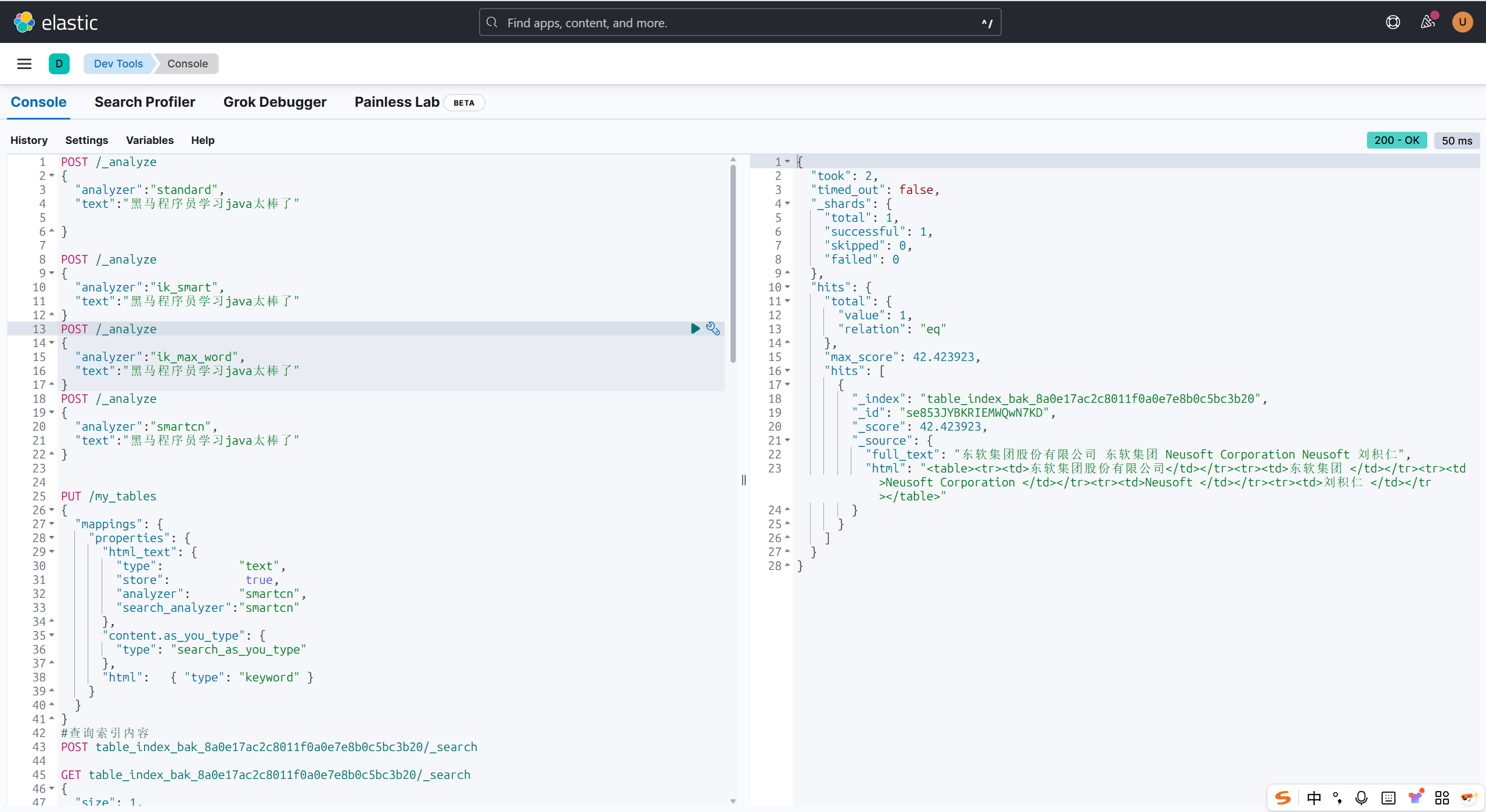Switch to the Search Profiler tab
The image size is (1486, 812).
pyautogui.click(x=145, y=102)
